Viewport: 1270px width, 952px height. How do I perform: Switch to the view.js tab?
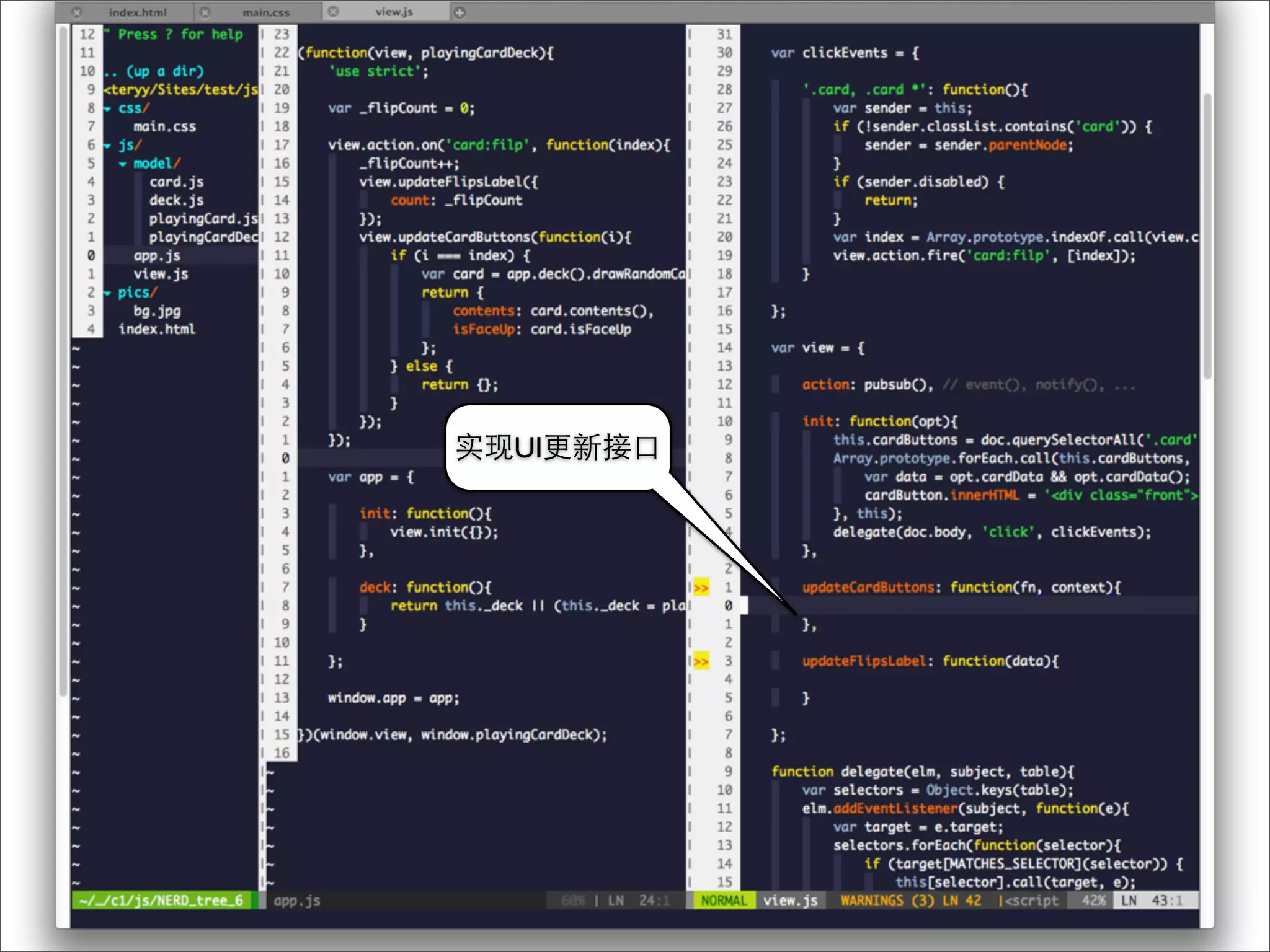(x=394, y=12)
